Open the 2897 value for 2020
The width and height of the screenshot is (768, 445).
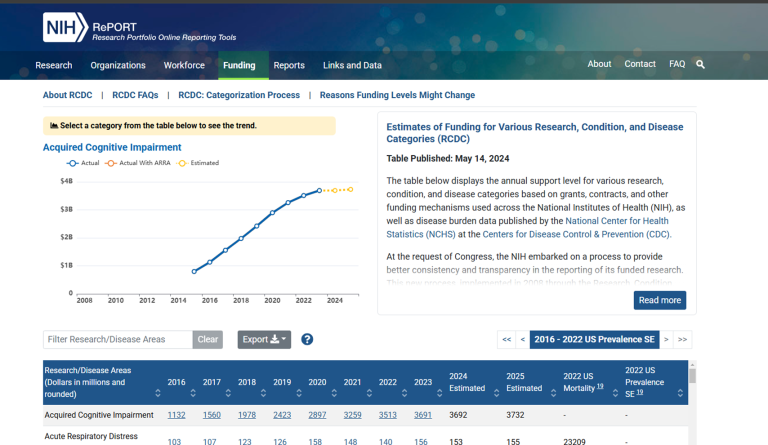[x=317, y=415]
